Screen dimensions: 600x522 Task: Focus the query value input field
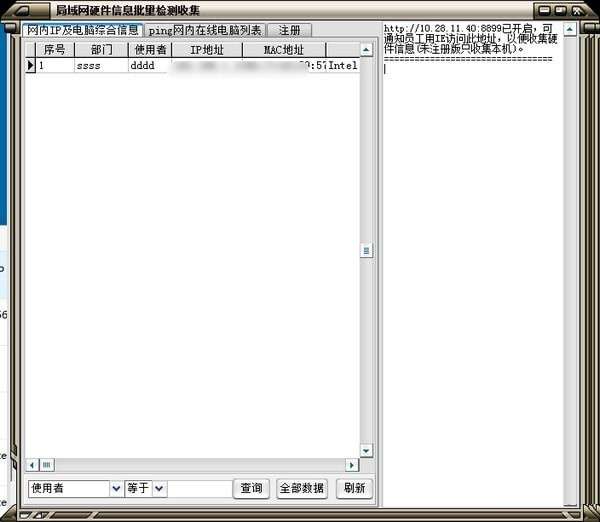pyautogui.click(x=200, y=488)
